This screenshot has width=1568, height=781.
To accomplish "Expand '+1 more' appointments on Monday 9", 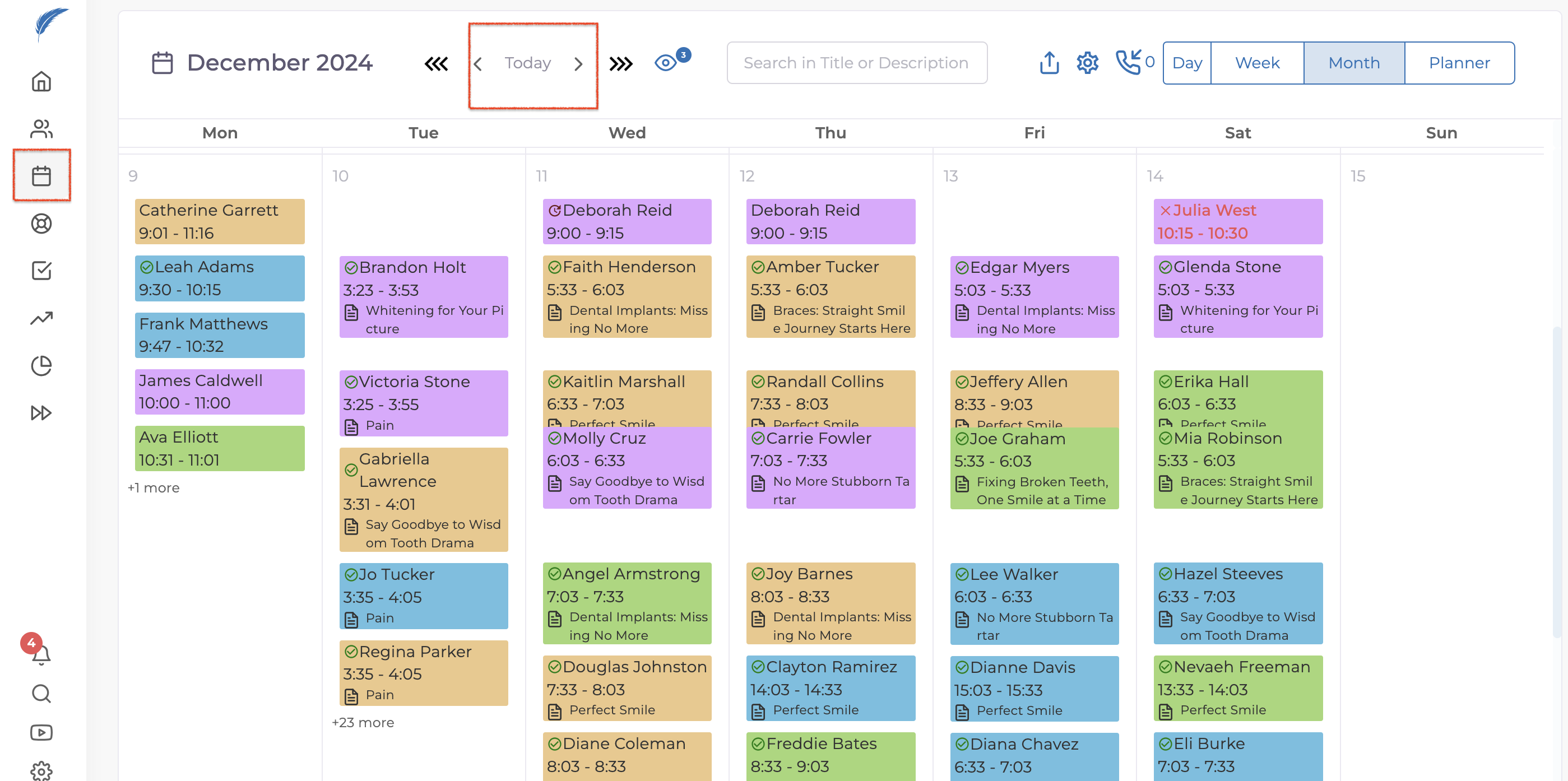I will [x=154, y=487].
